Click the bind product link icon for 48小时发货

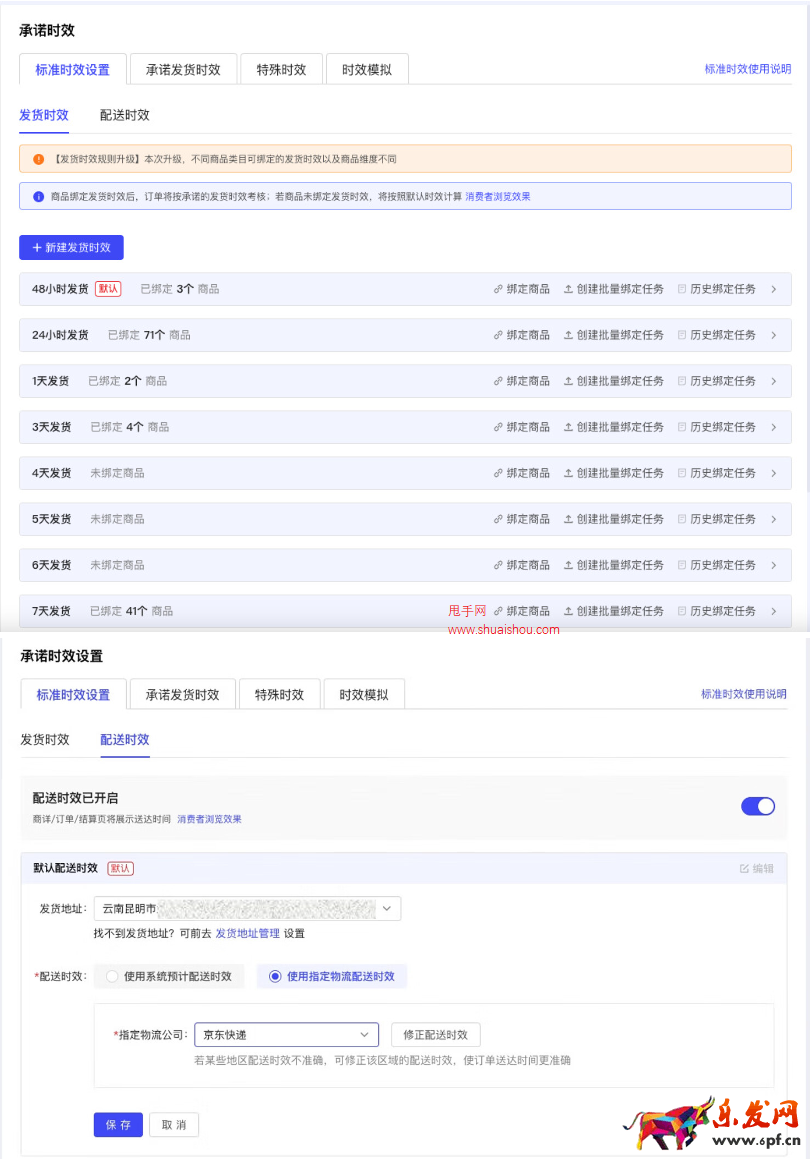(497, 289)
